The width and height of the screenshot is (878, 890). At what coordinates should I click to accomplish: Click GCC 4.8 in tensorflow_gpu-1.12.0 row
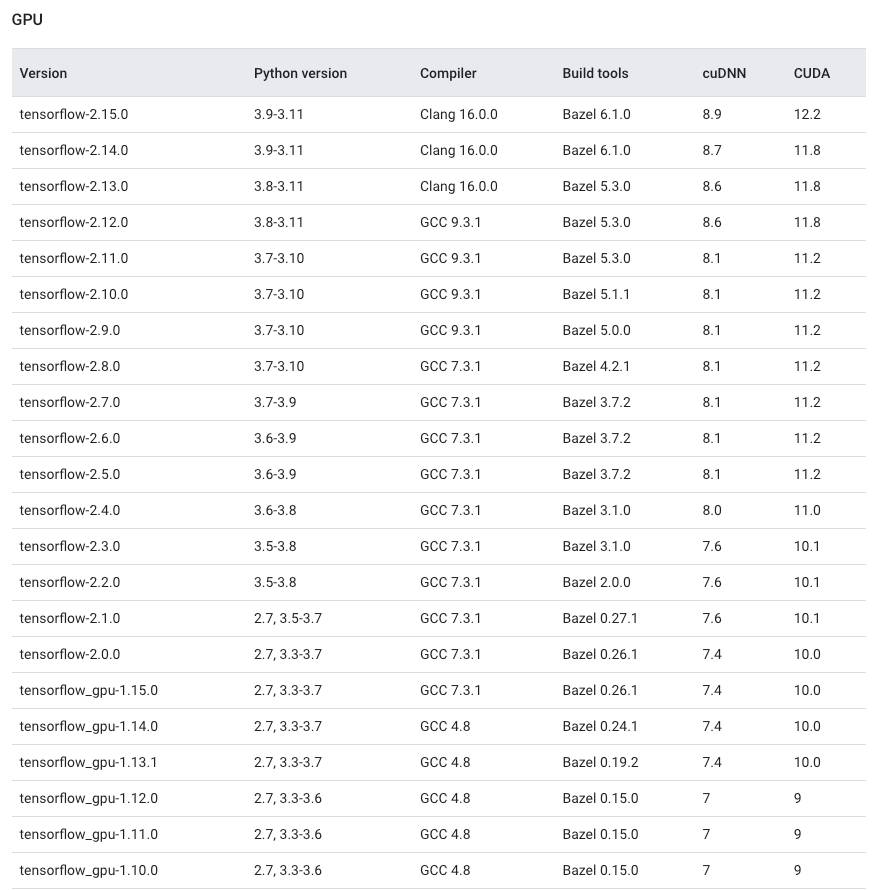[445, 798]
